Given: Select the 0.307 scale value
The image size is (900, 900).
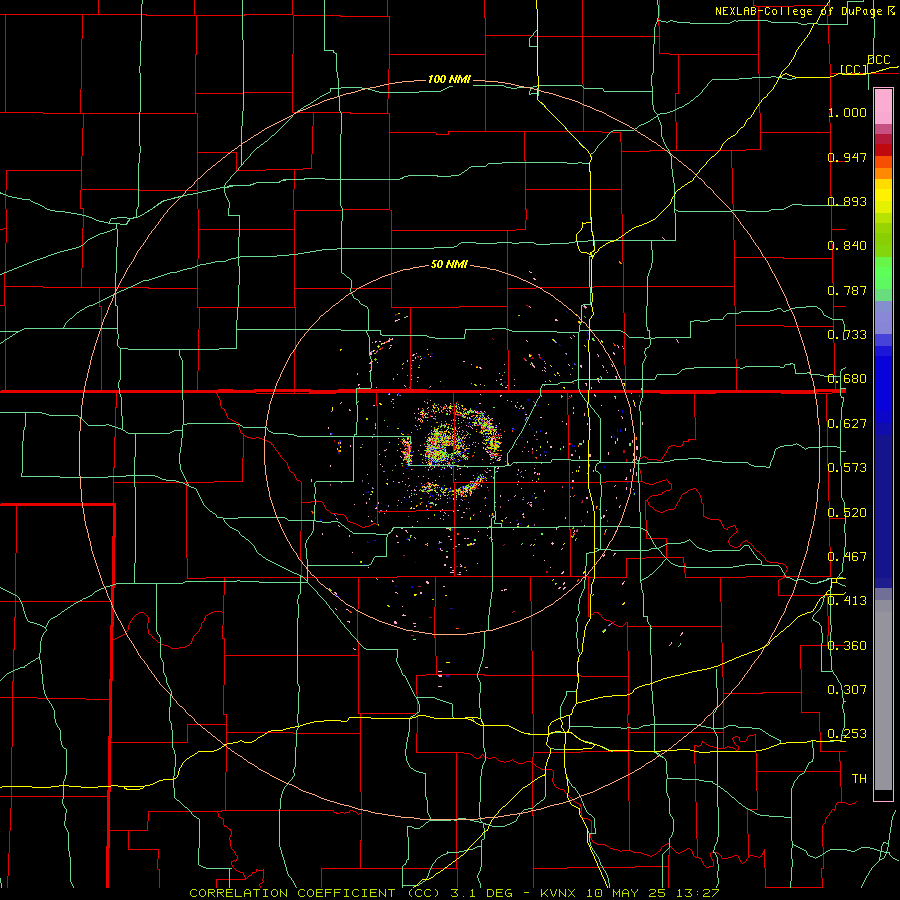Looking at the screenshot, I should (847, 690).
